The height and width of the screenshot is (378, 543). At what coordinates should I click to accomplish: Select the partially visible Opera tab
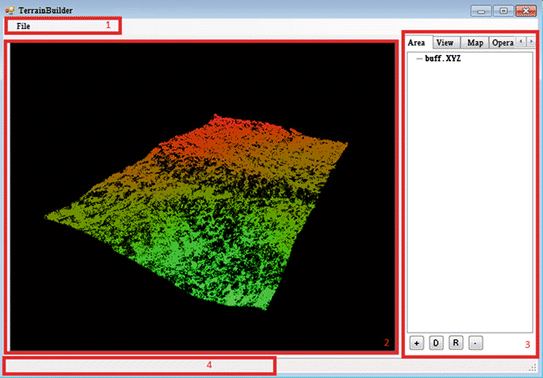[x=502, y=43]
